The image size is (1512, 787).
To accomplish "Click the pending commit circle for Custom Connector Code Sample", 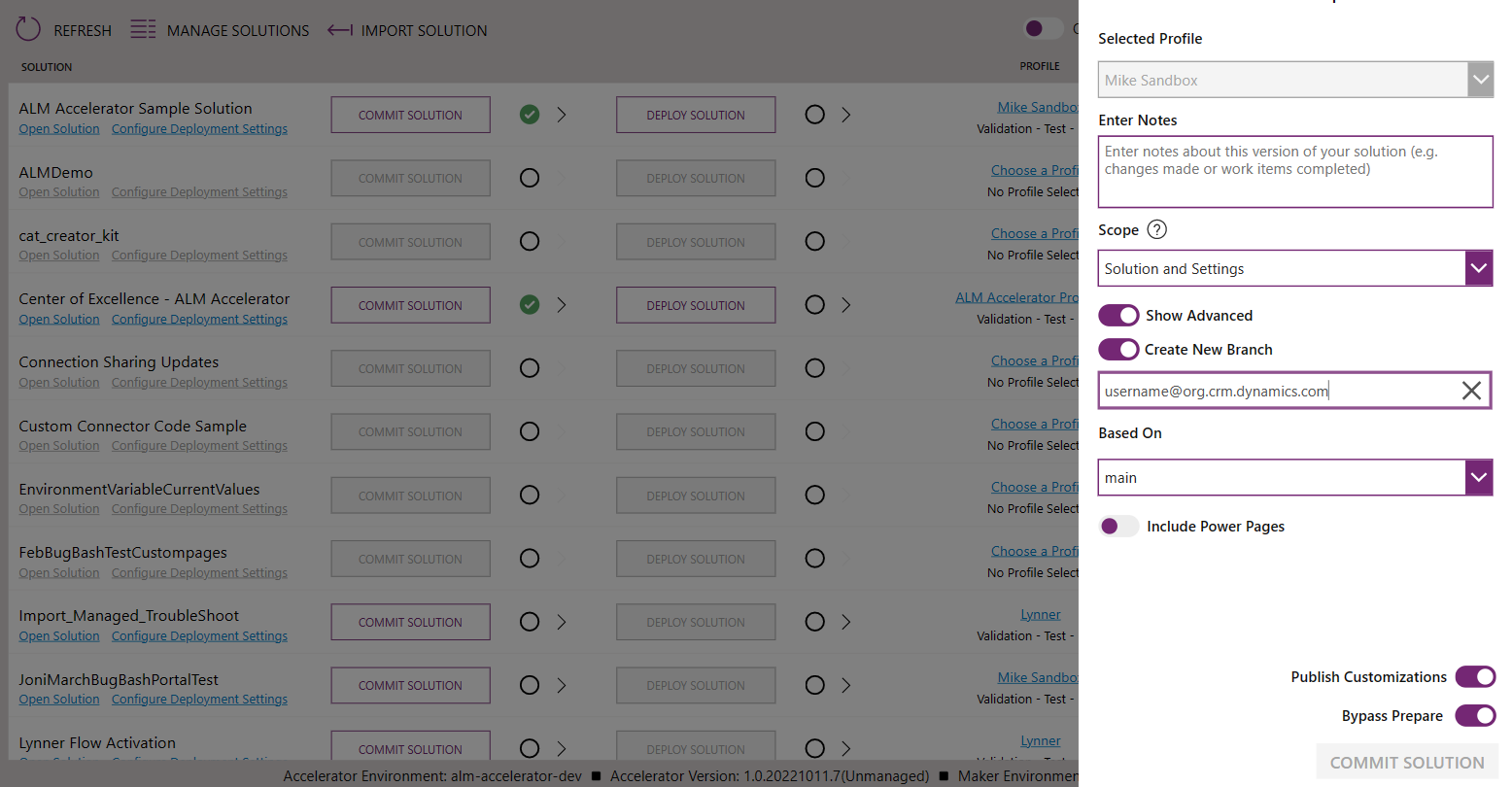I will tap(529, 431).
